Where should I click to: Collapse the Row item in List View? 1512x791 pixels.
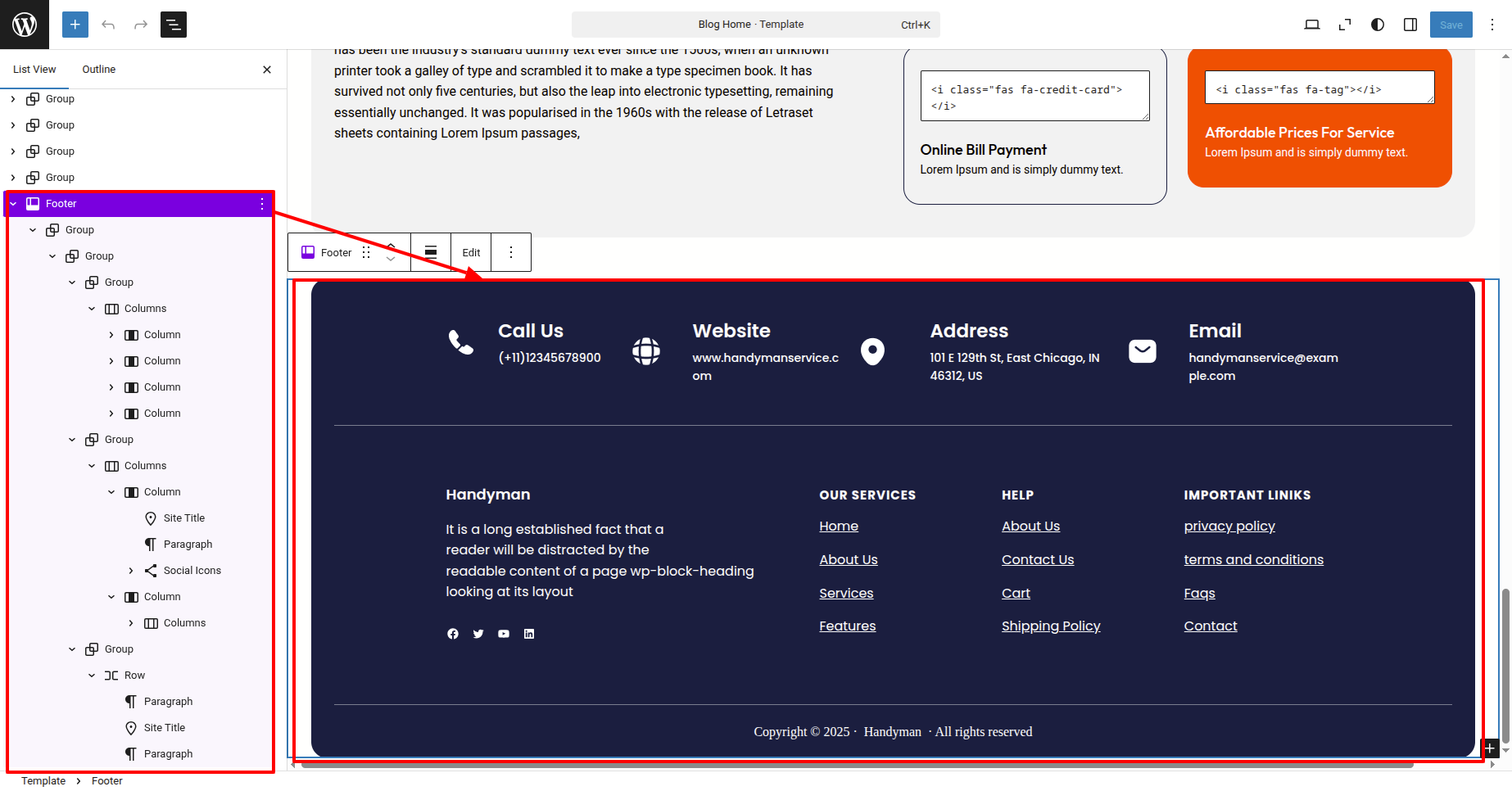pyautogui.click(x=92, y=676)
